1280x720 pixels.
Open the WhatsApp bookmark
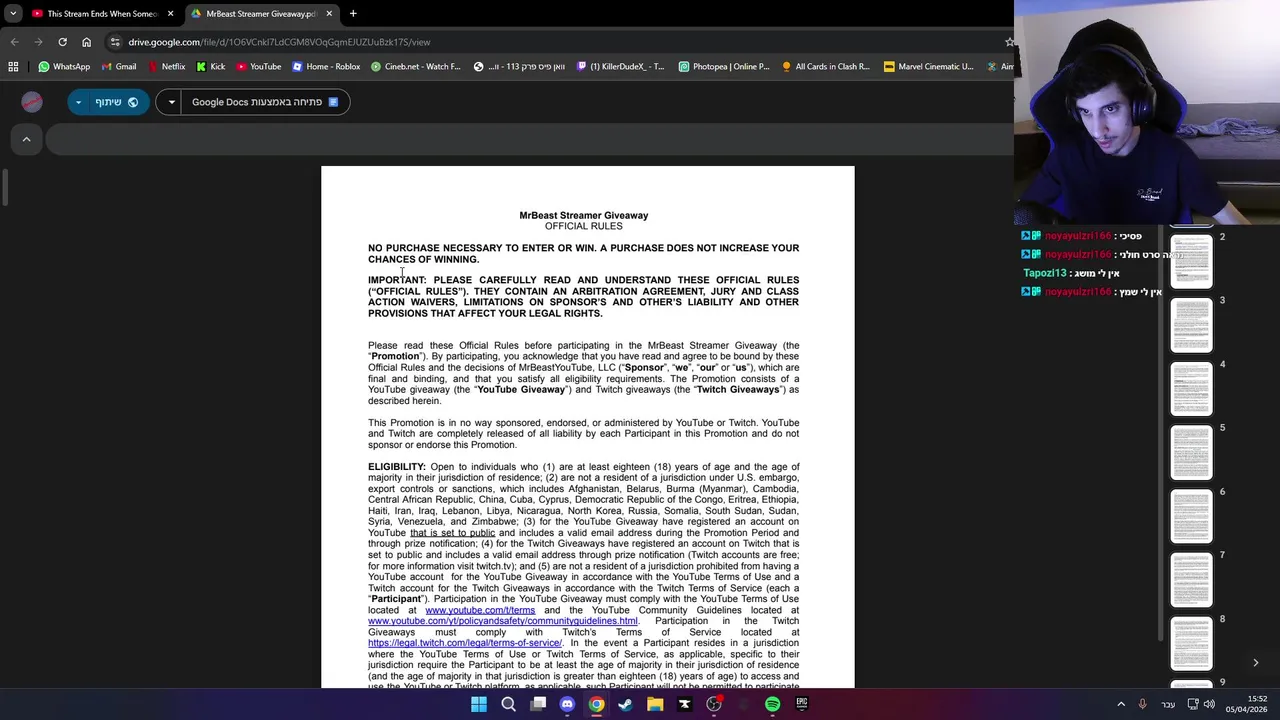(64, 67)
